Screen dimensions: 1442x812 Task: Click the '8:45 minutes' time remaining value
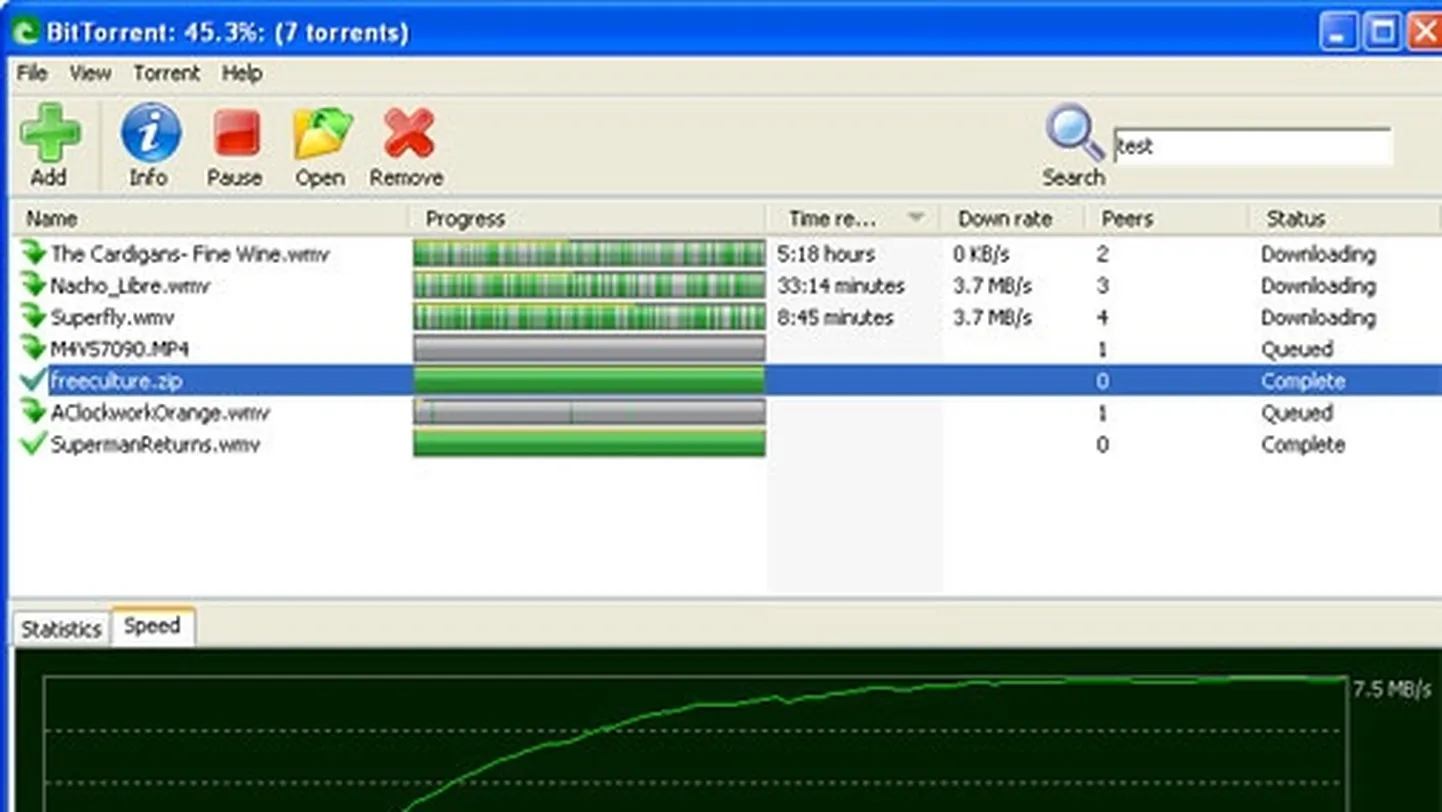point(835,318)
